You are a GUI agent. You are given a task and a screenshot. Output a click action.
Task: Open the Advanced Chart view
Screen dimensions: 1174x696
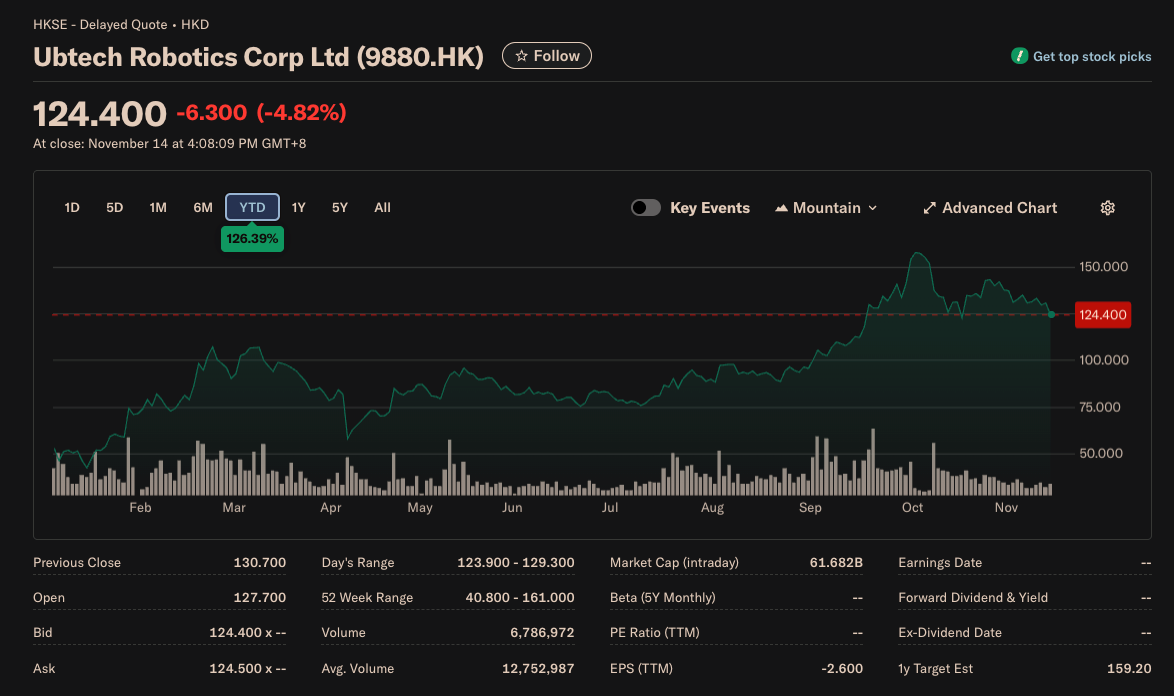(x=990, y=208)
